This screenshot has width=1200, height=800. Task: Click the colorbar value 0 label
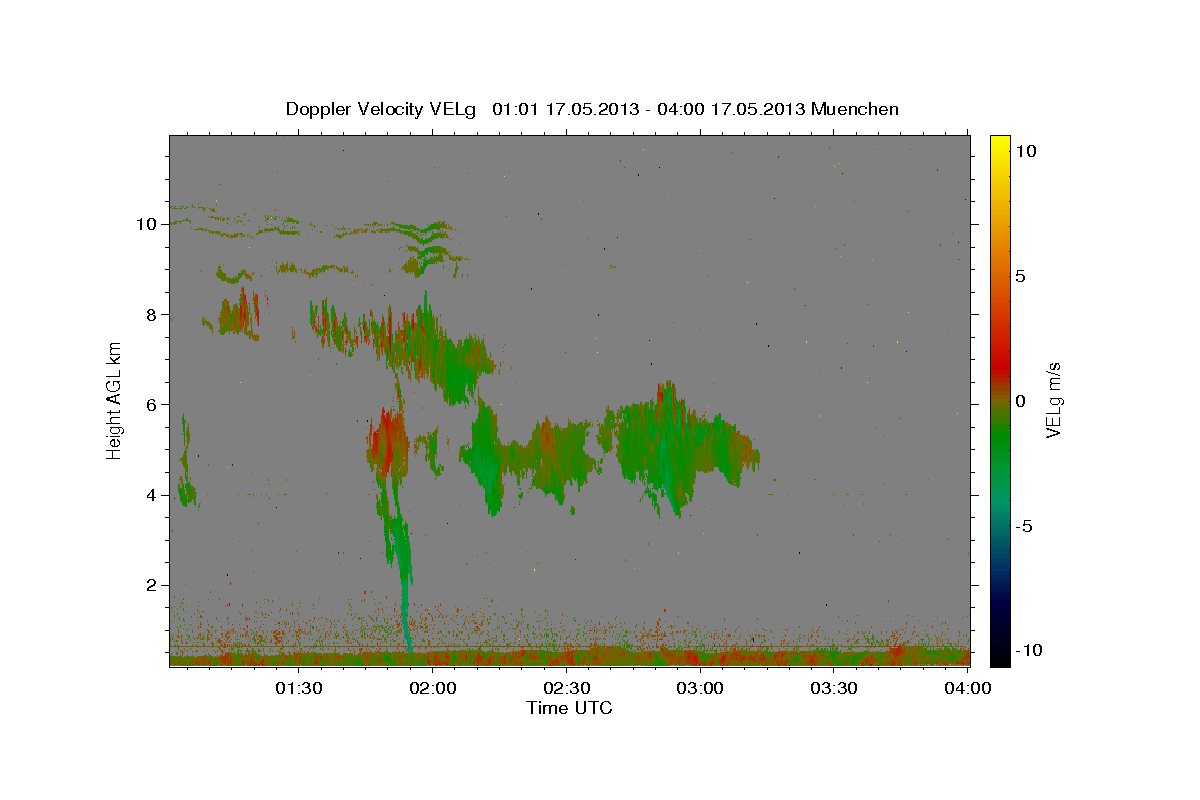tap(1021, 401)
